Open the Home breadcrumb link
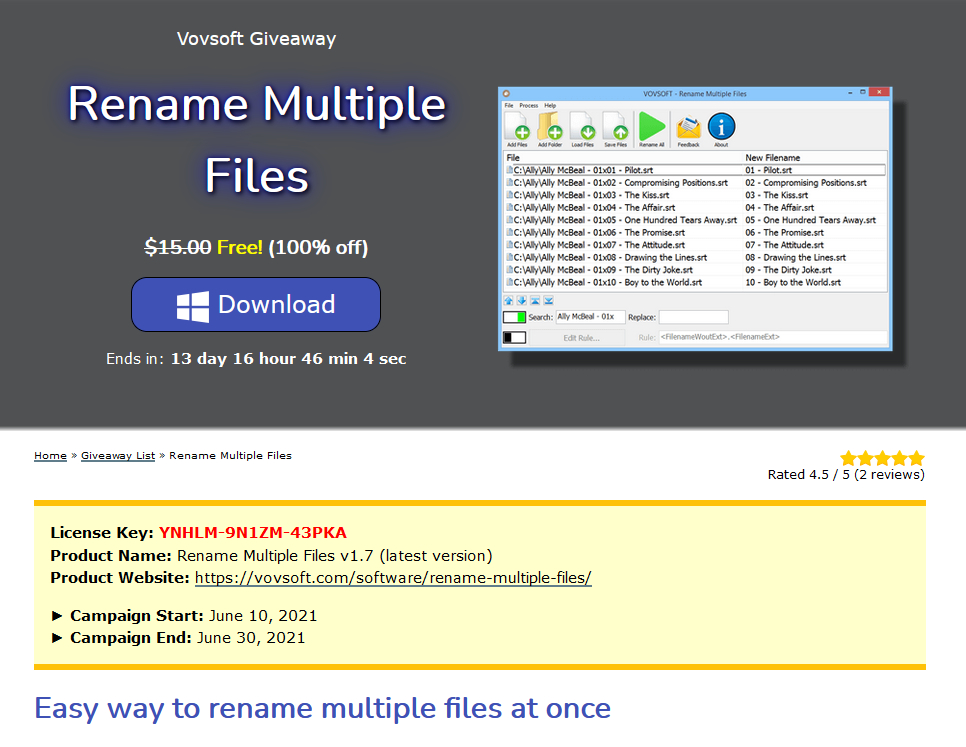The image size is (966, 747). tap(51, 456)
